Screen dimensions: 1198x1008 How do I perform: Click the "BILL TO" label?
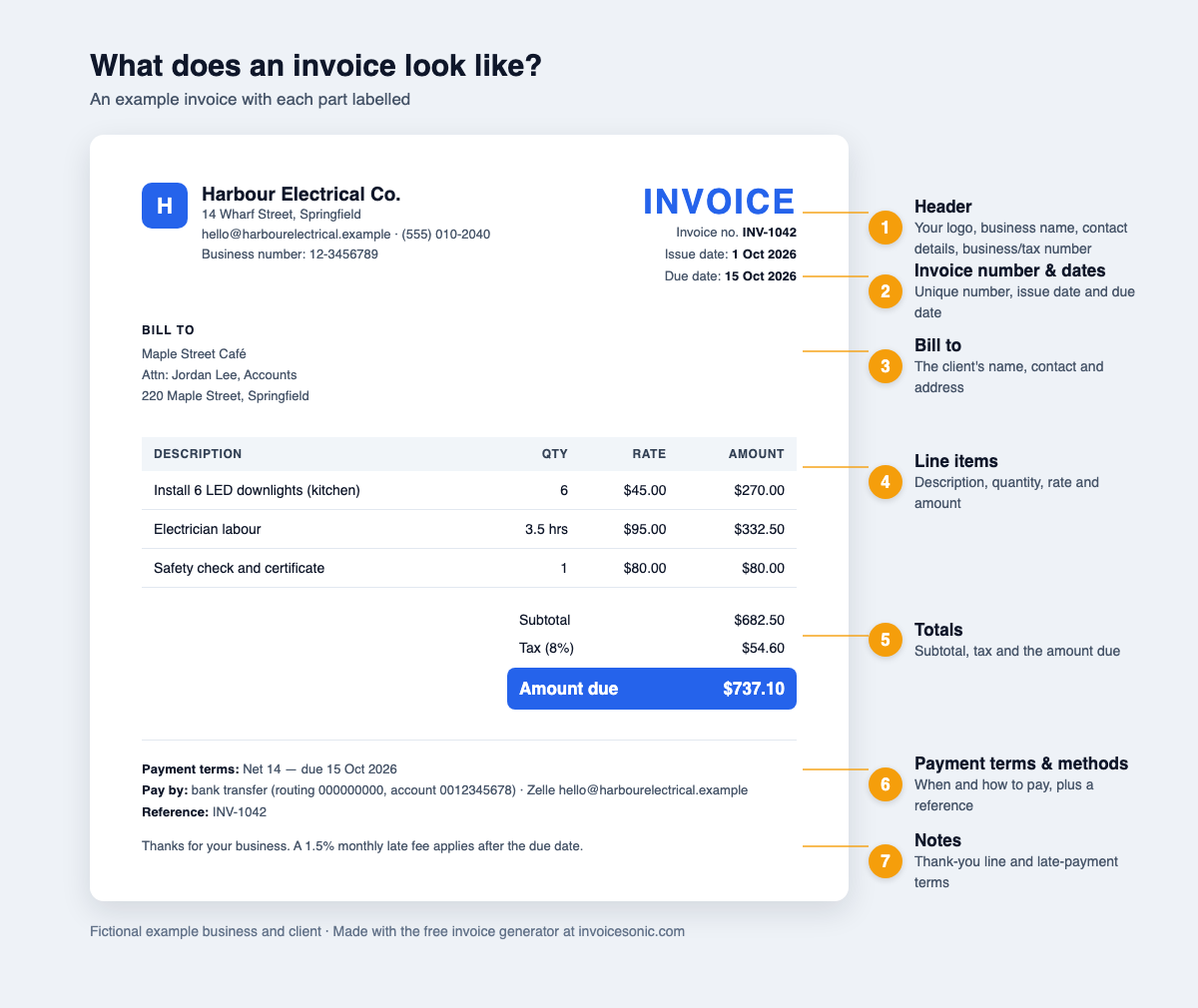click(x=168, y=330)
